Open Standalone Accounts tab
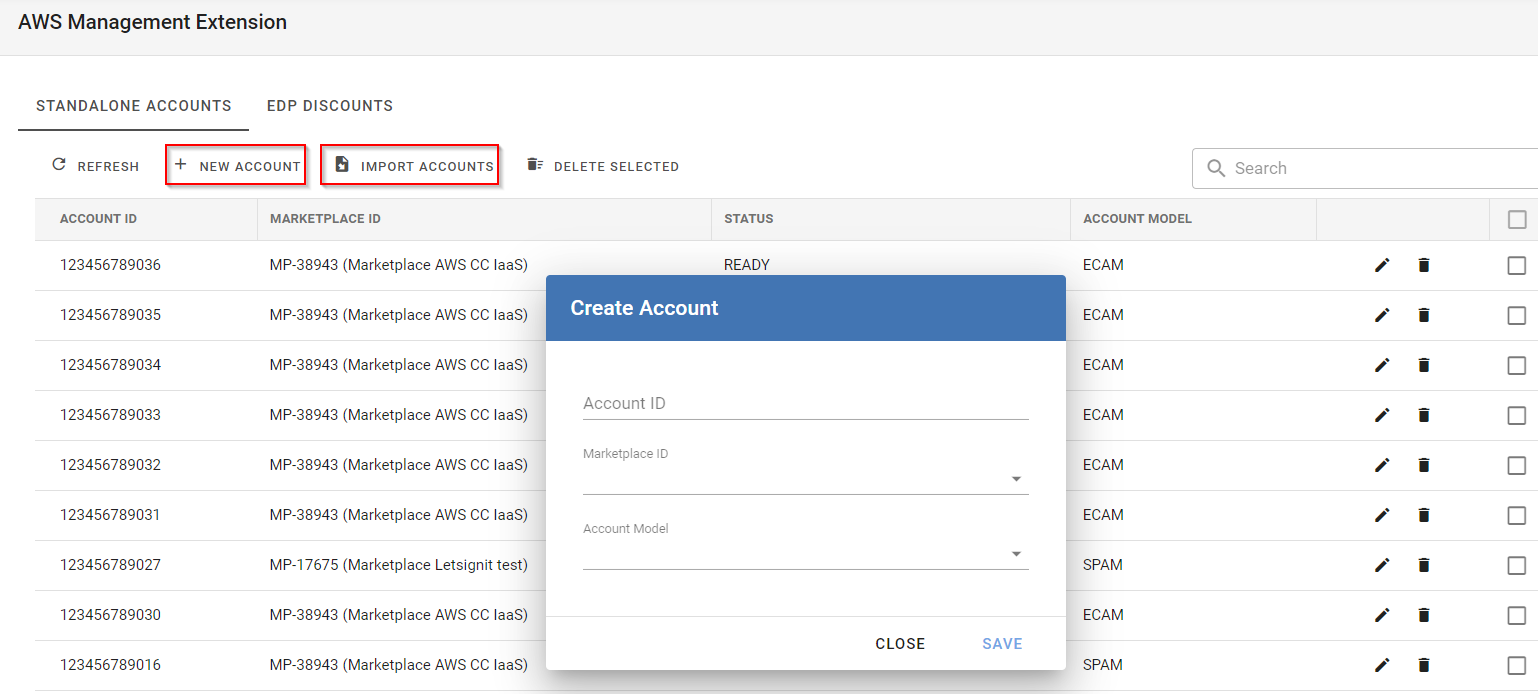The height and width of the screenshot is (694, 1538). coord(134,105)
